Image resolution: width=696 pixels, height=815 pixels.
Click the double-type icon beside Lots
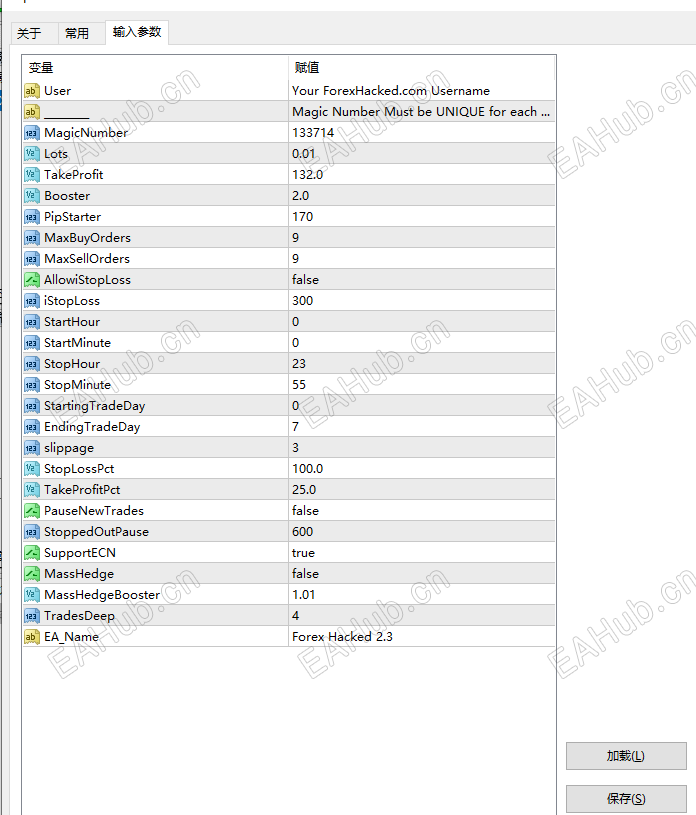point(32,154)
